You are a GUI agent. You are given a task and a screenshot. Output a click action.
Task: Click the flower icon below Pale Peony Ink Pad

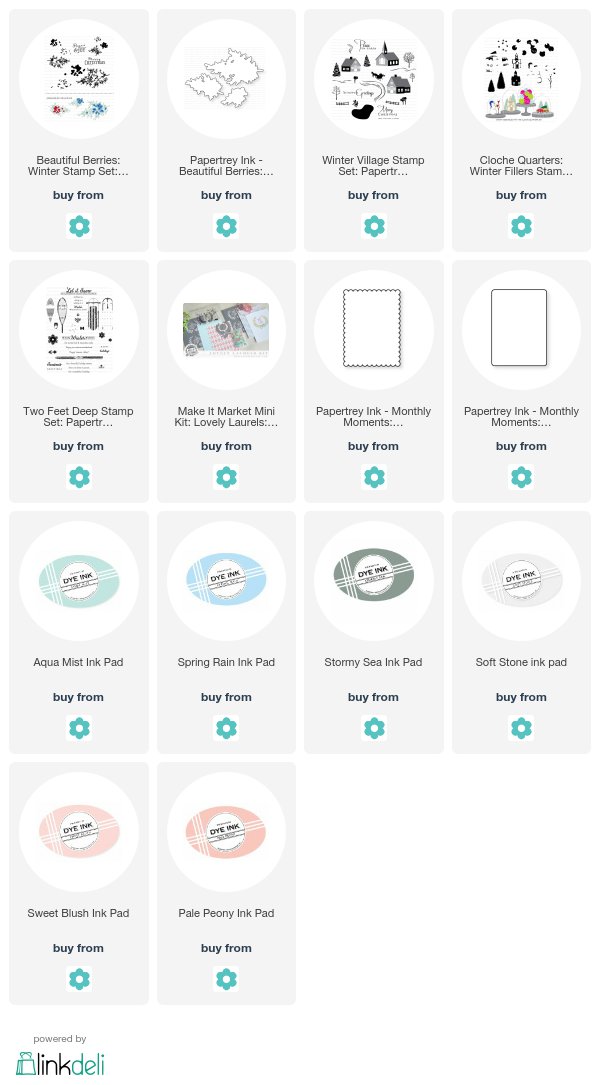click(226, 979)
